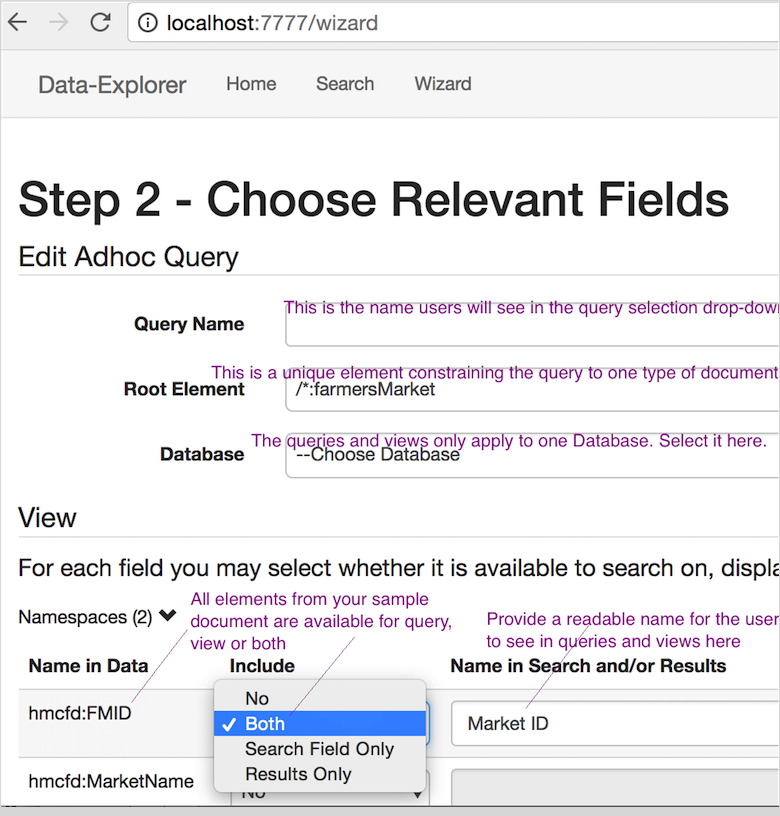Click the Root Element input field
The height and width of the screenshot is (816, 780).
[530, 390]
